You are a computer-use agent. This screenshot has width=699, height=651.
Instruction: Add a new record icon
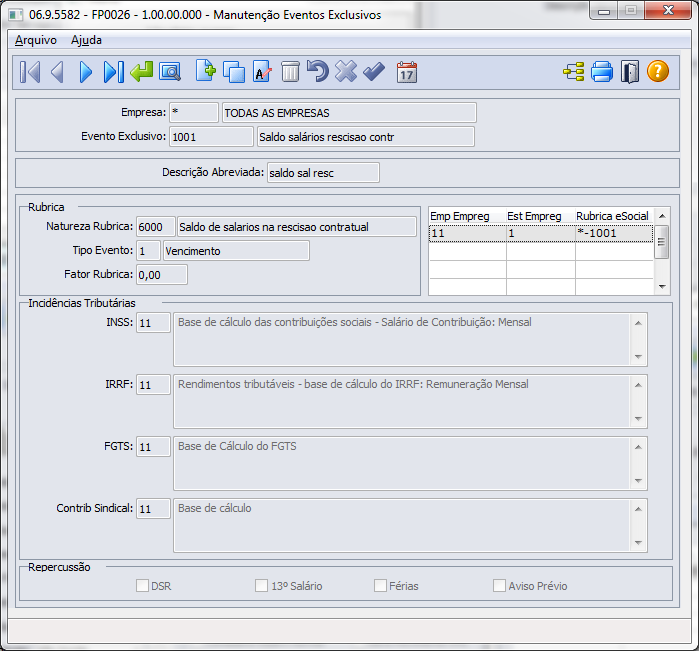click(x=206, y=71)
